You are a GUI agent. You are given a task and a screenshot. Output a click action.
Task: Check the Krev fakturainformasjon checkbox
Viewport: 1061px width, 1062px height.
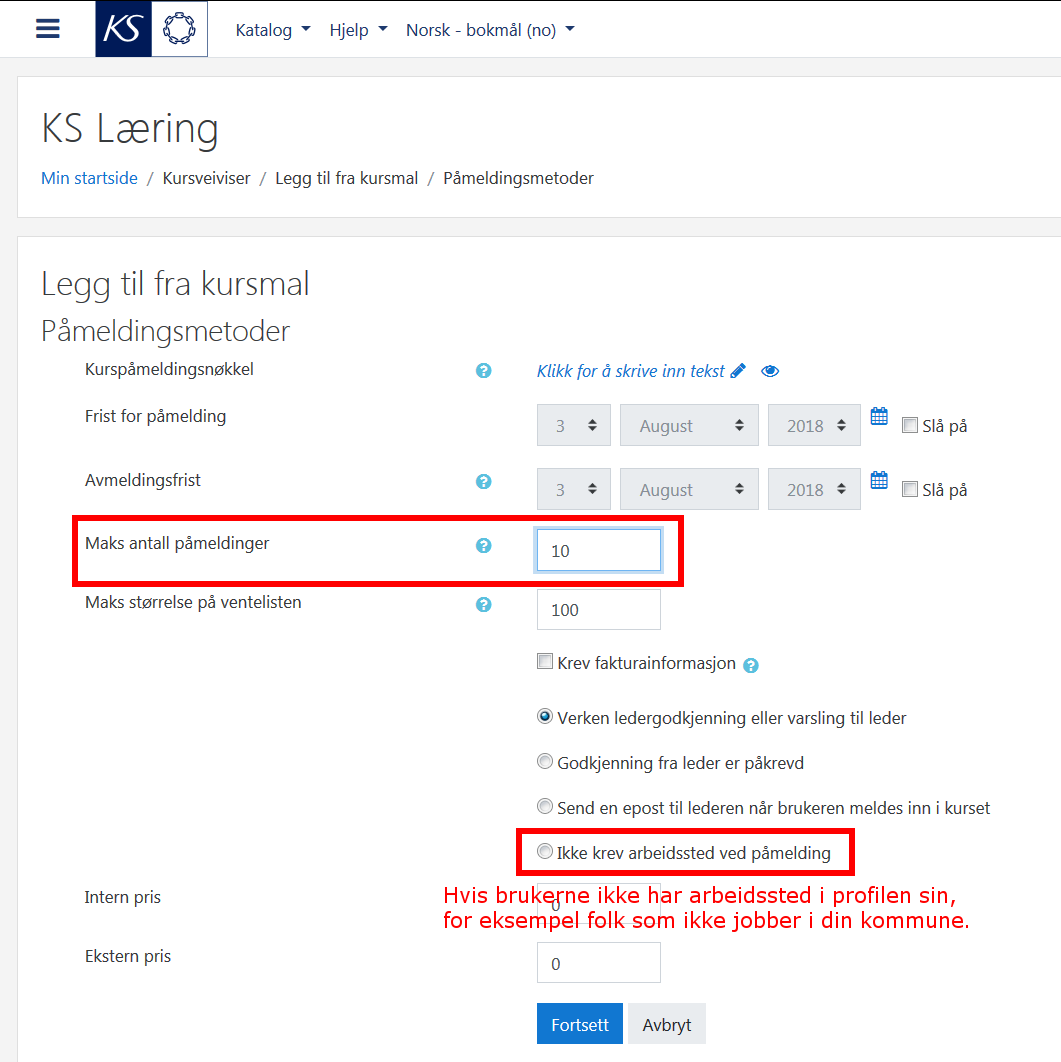tap(544, 661)
